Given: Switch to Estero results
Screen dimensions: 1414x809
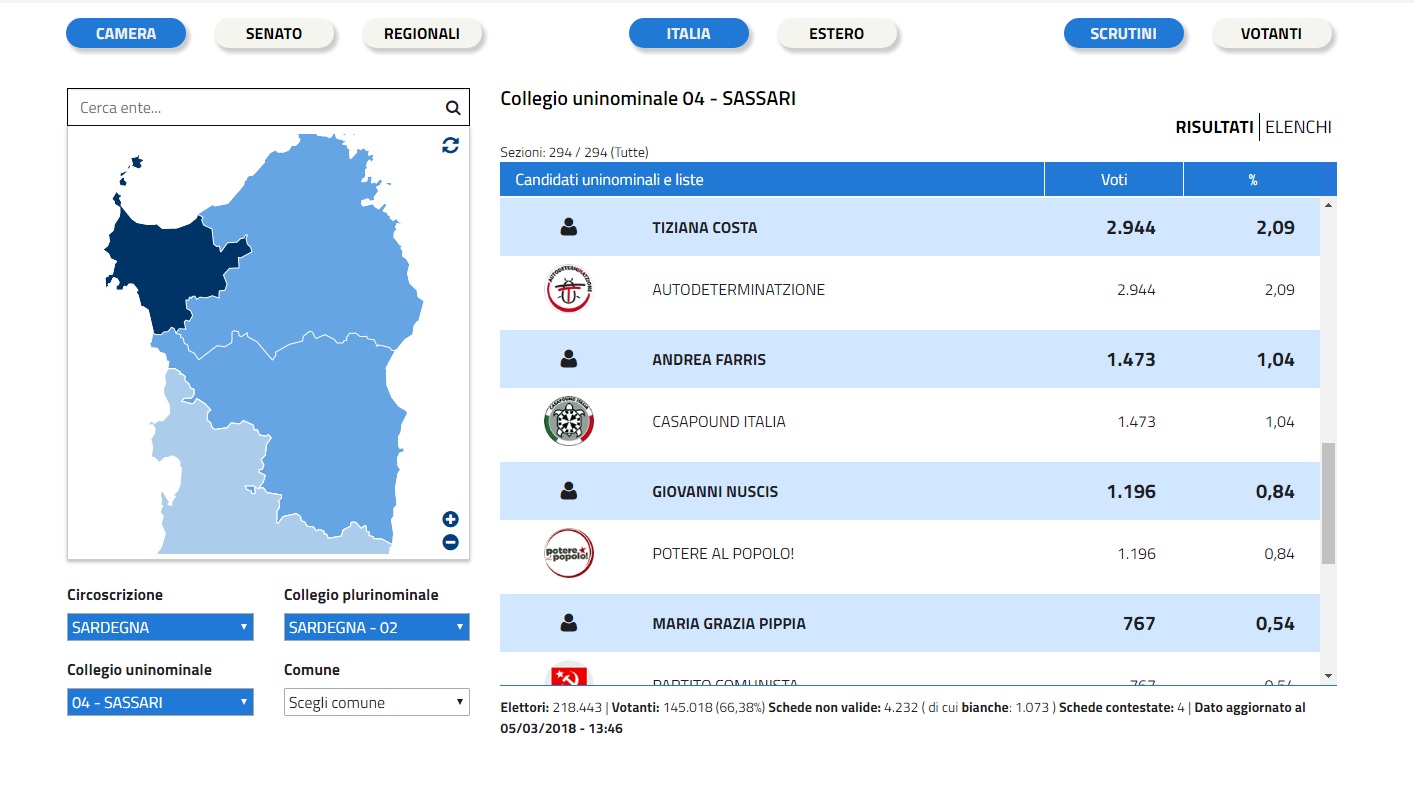Looking at the screenshot, I should pos(837,34).
